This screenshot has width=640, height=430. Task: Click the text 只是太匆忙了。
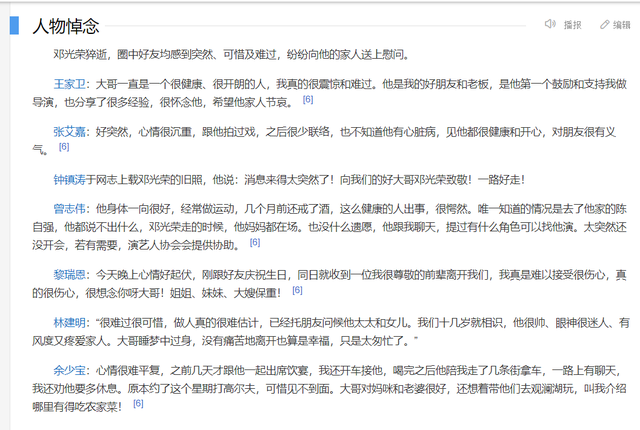coord(376,341)
